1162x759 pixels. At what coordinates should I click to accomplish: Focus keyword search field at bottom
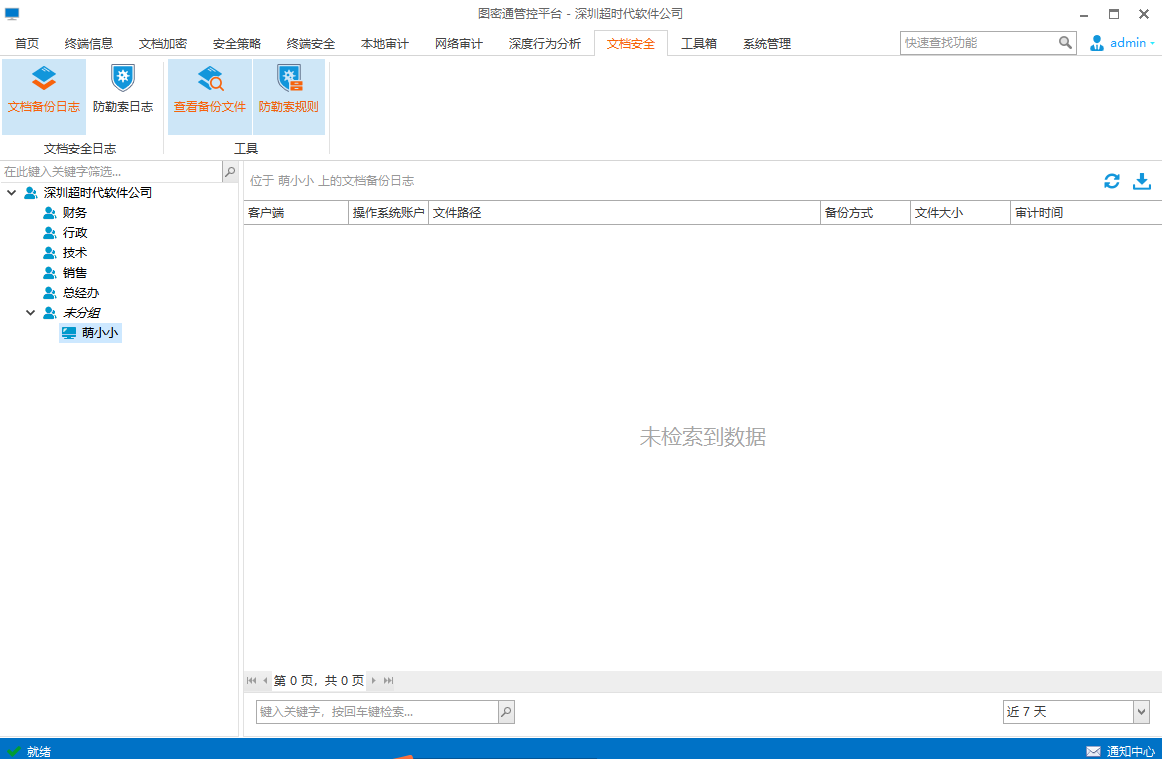click(x=377, y=712)
